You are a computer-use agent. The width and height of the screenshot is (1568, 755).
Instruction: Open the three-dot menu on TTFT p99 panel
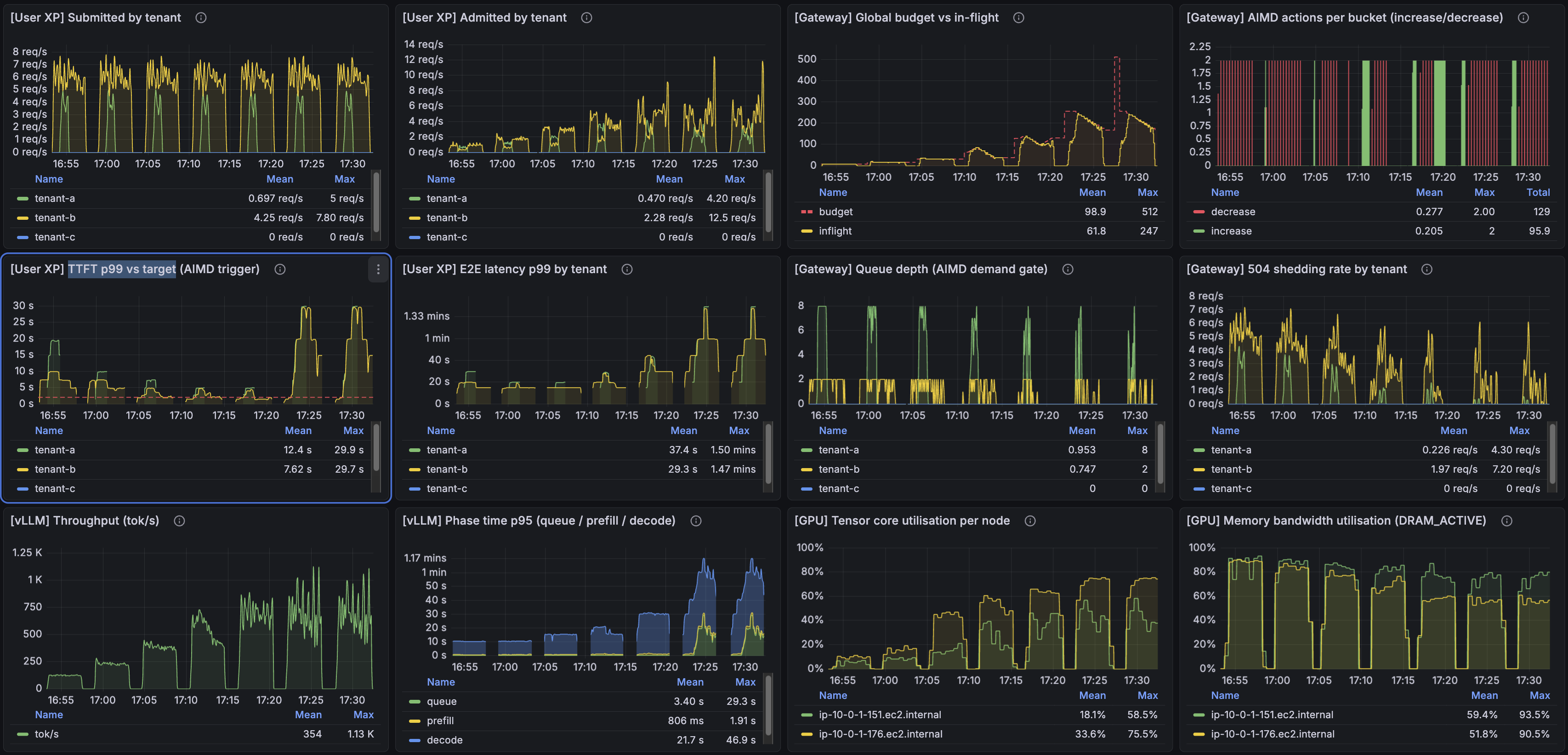tap(378, 269)
